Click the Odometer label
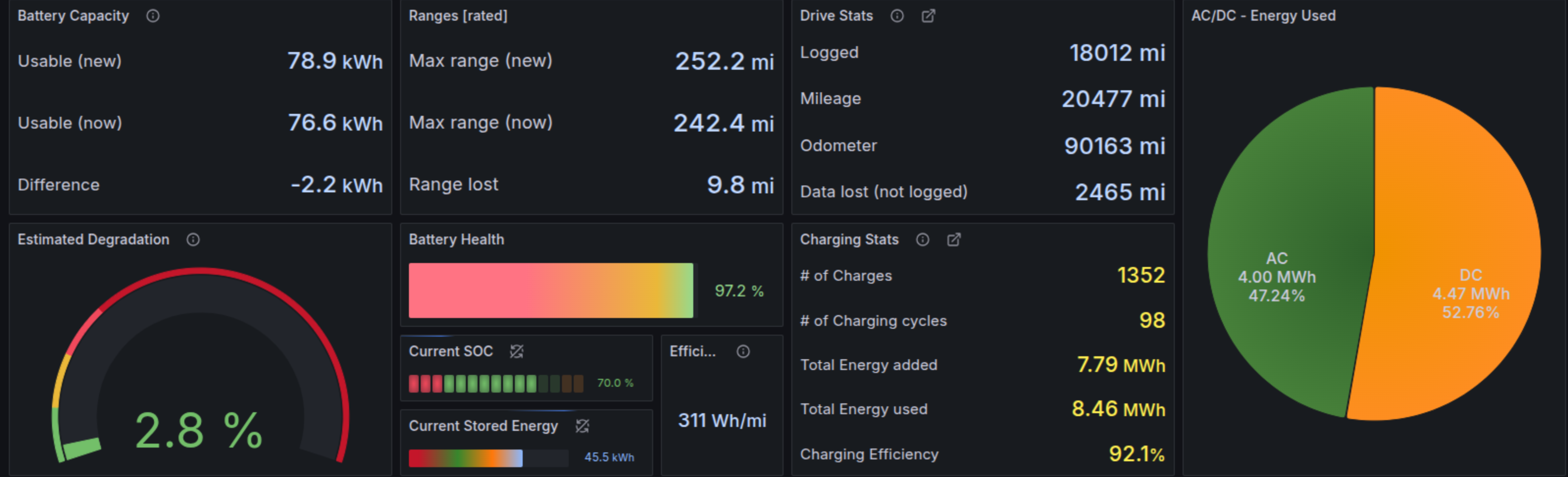This screenshot has width=1568, height=477. [x=839, y=146]
